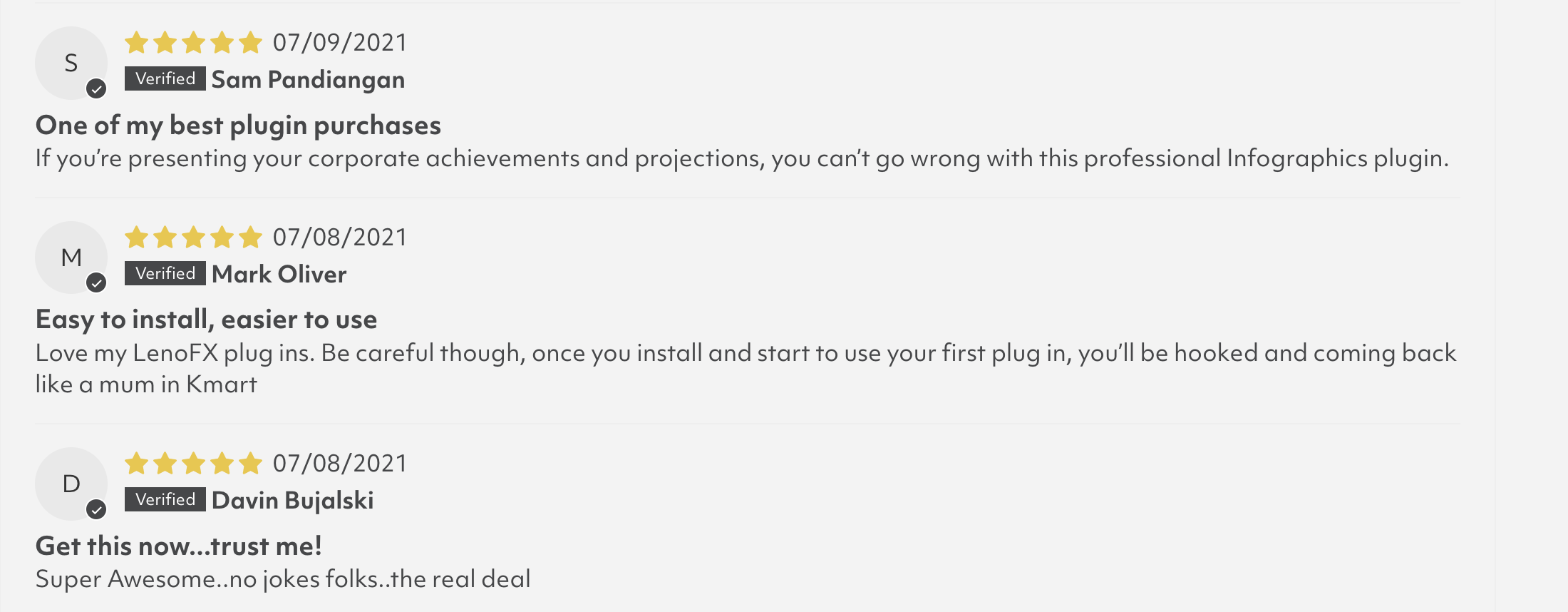Click verified checkmark badge on M avatar
This screenshot has width=1568, height=612.
click(x=96, y=283)
